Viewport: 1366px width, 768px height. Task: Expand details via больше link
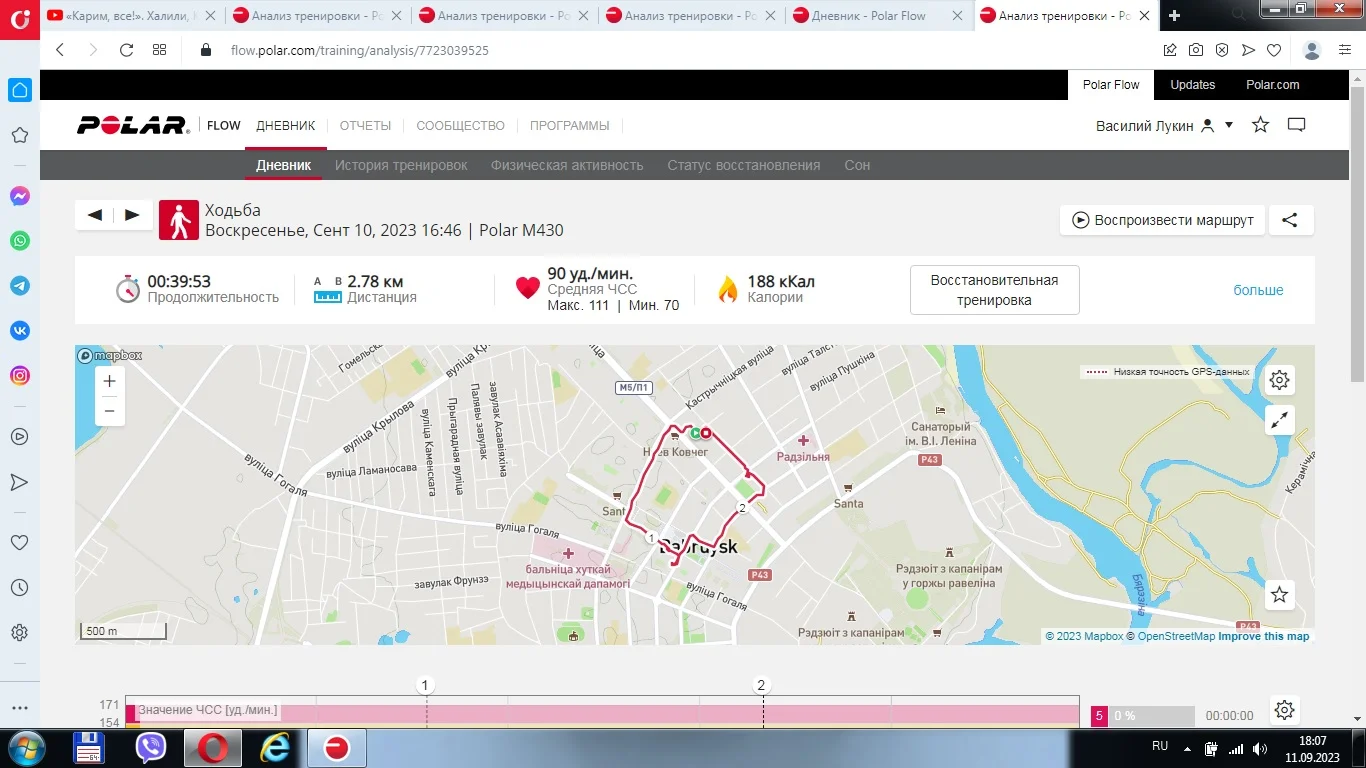click(1258, 290)
